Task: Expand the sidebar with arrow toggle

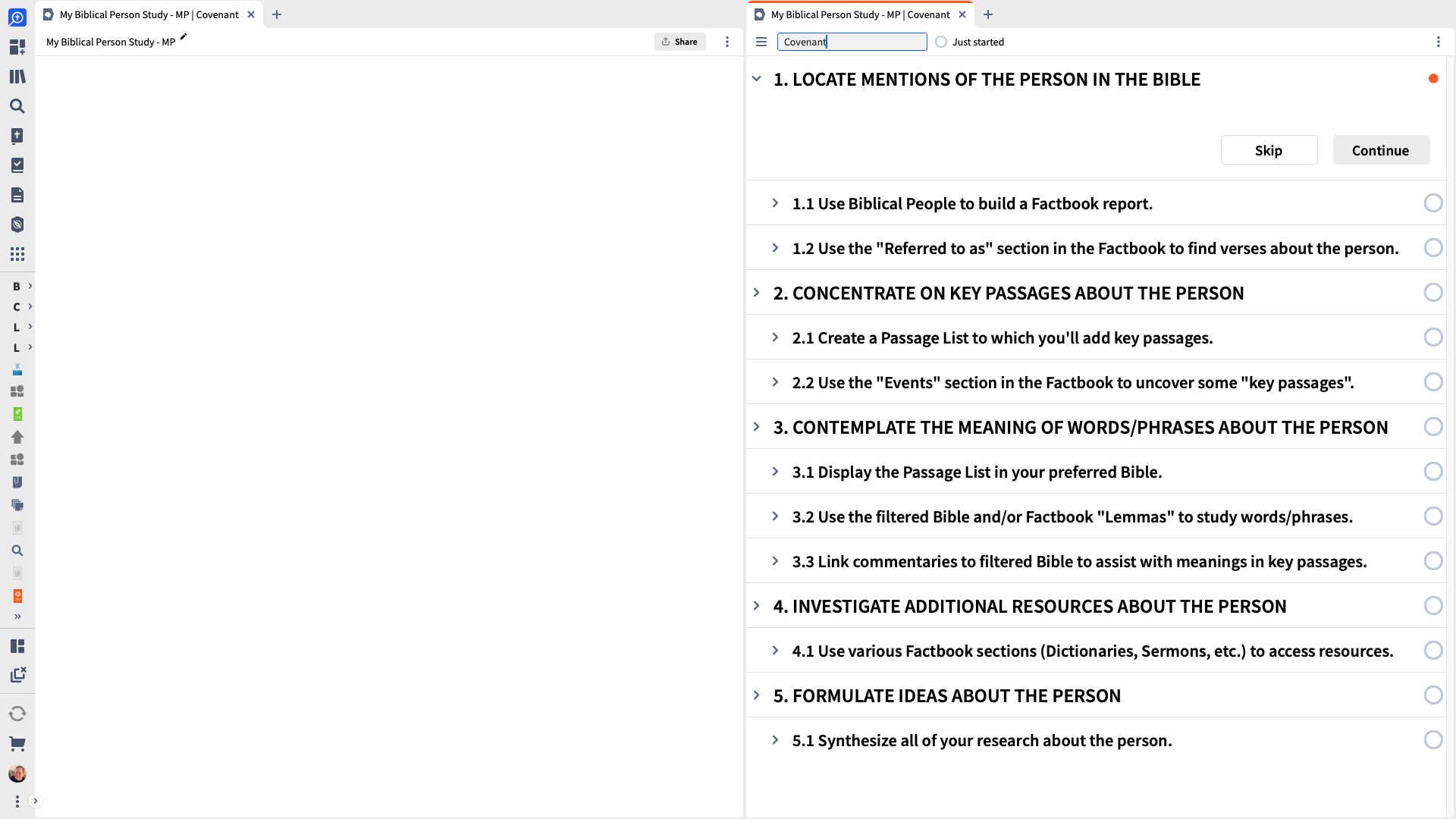Action: click(x=35, y=801)
